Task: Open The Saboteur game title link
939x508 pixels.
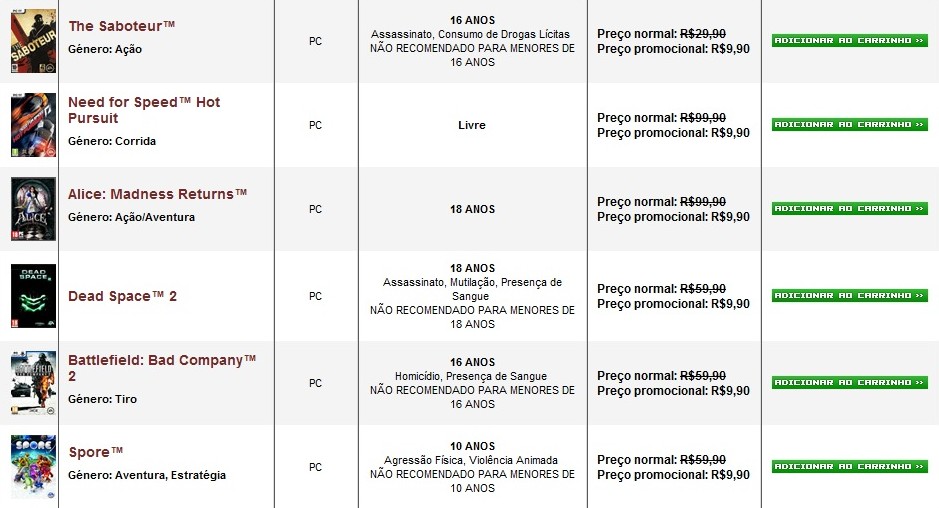Action: (x=121, y=26)
